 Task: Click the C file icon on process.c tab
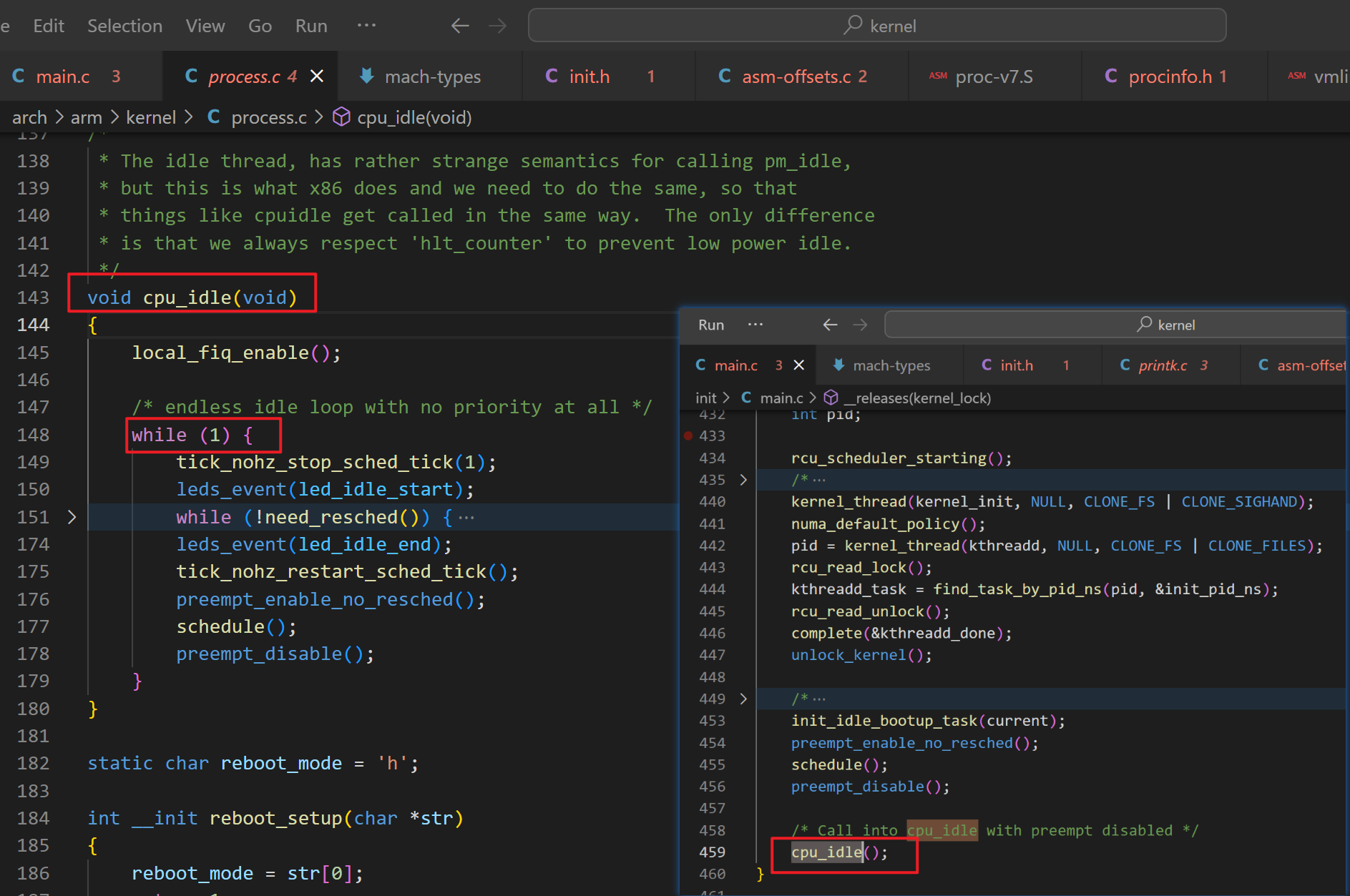(x=191, y=76)
